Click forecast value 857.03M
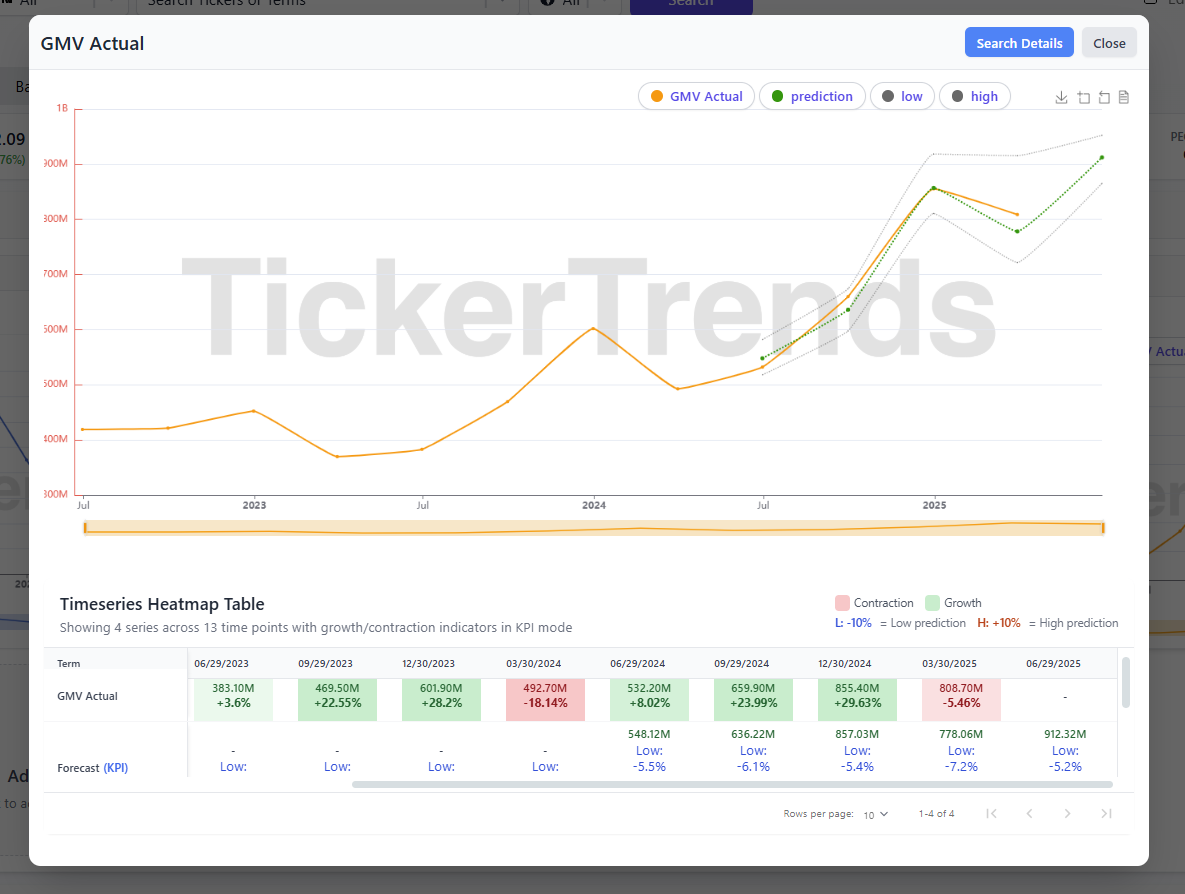Viewport: 1185px width, 894px height. [x=857, y=734]
